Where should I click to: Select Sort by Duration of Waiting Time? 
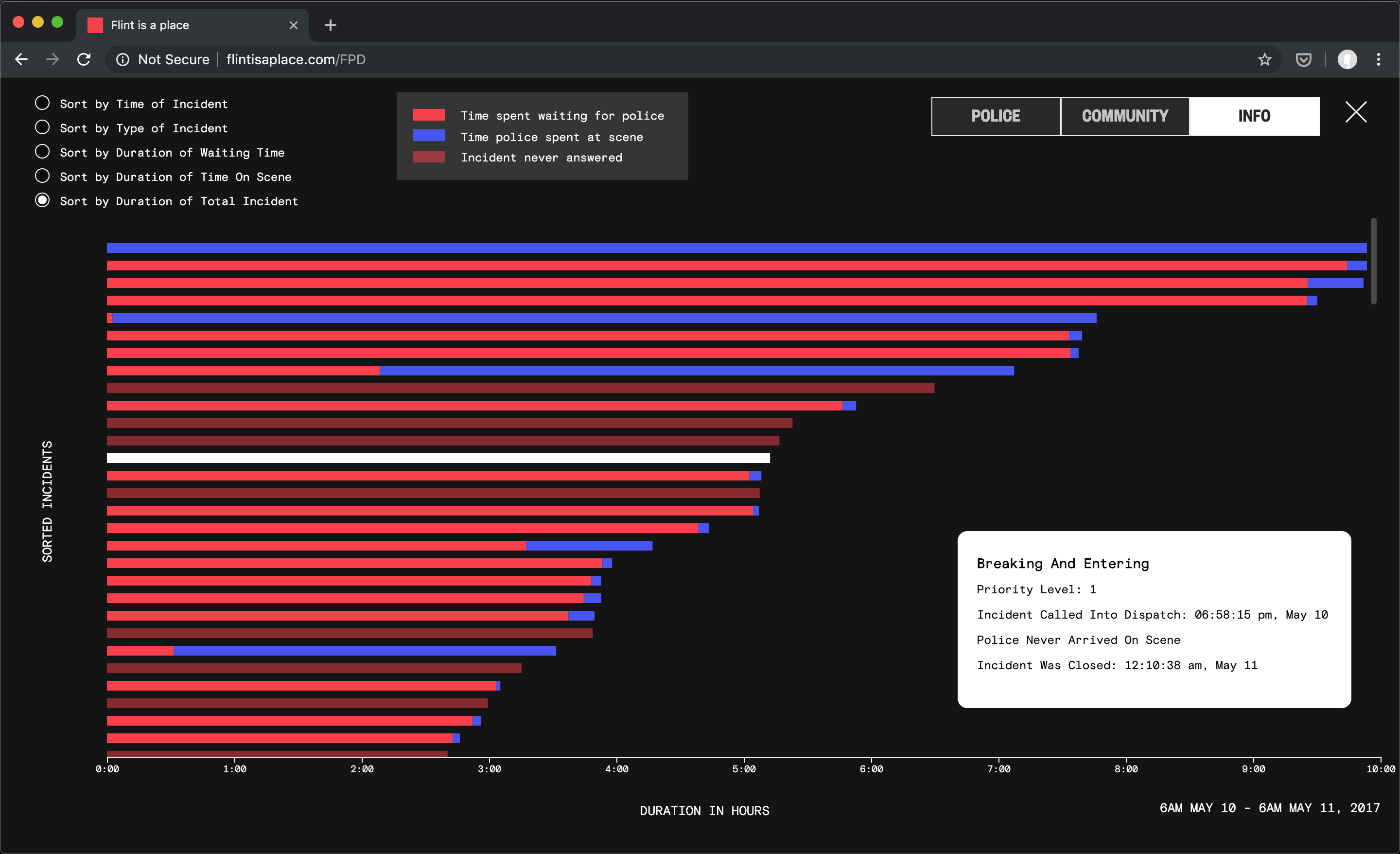click(x=42, y=152)
